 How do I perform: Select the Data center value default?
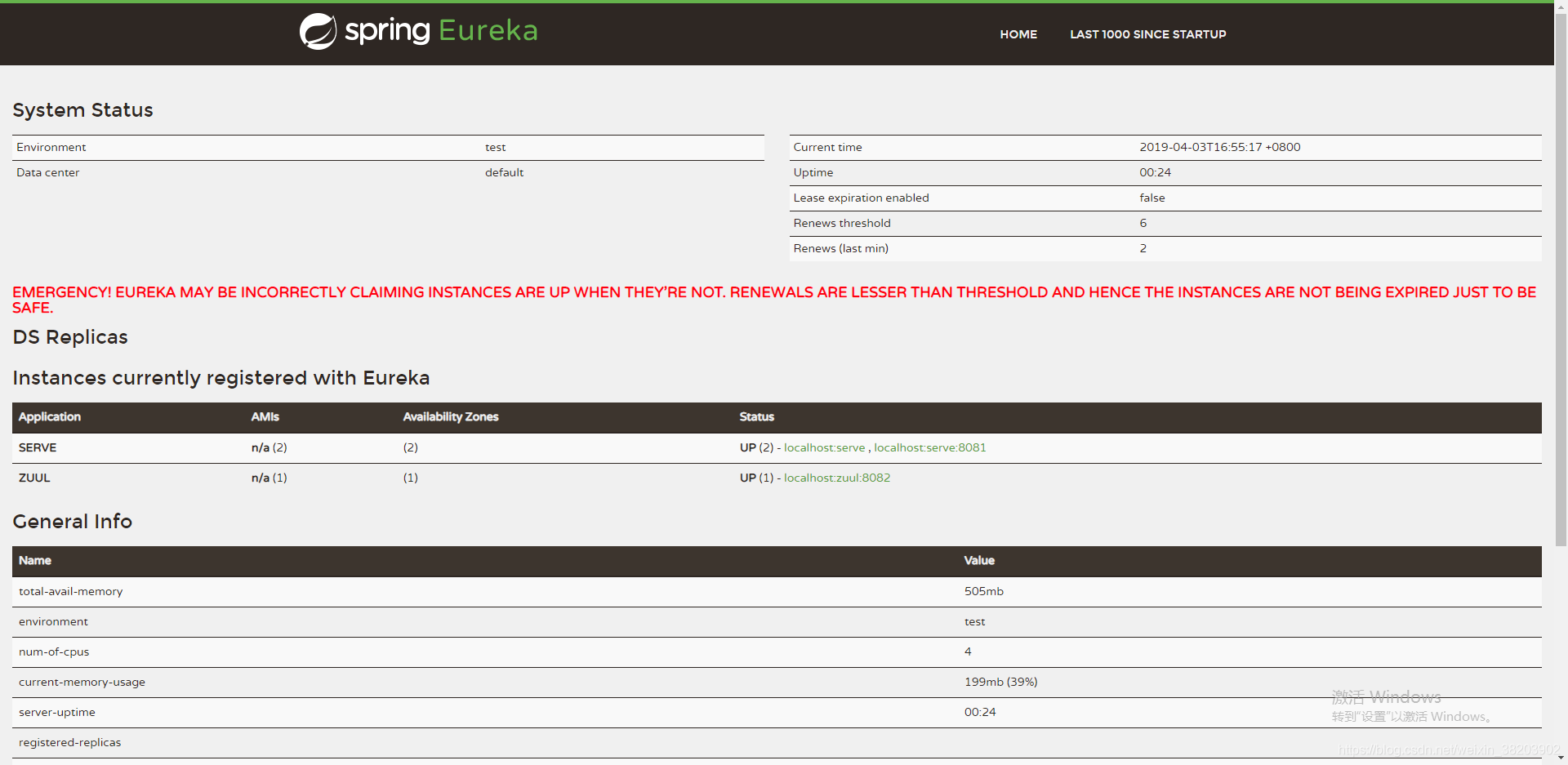(504, 172)
